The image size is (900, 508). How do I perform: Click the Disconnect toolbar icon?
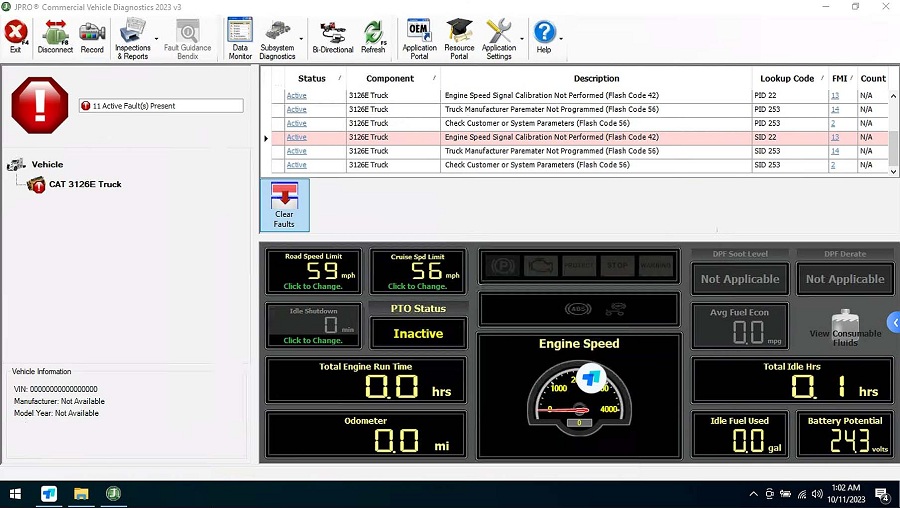pyautogui.click(x=55, y=37)
